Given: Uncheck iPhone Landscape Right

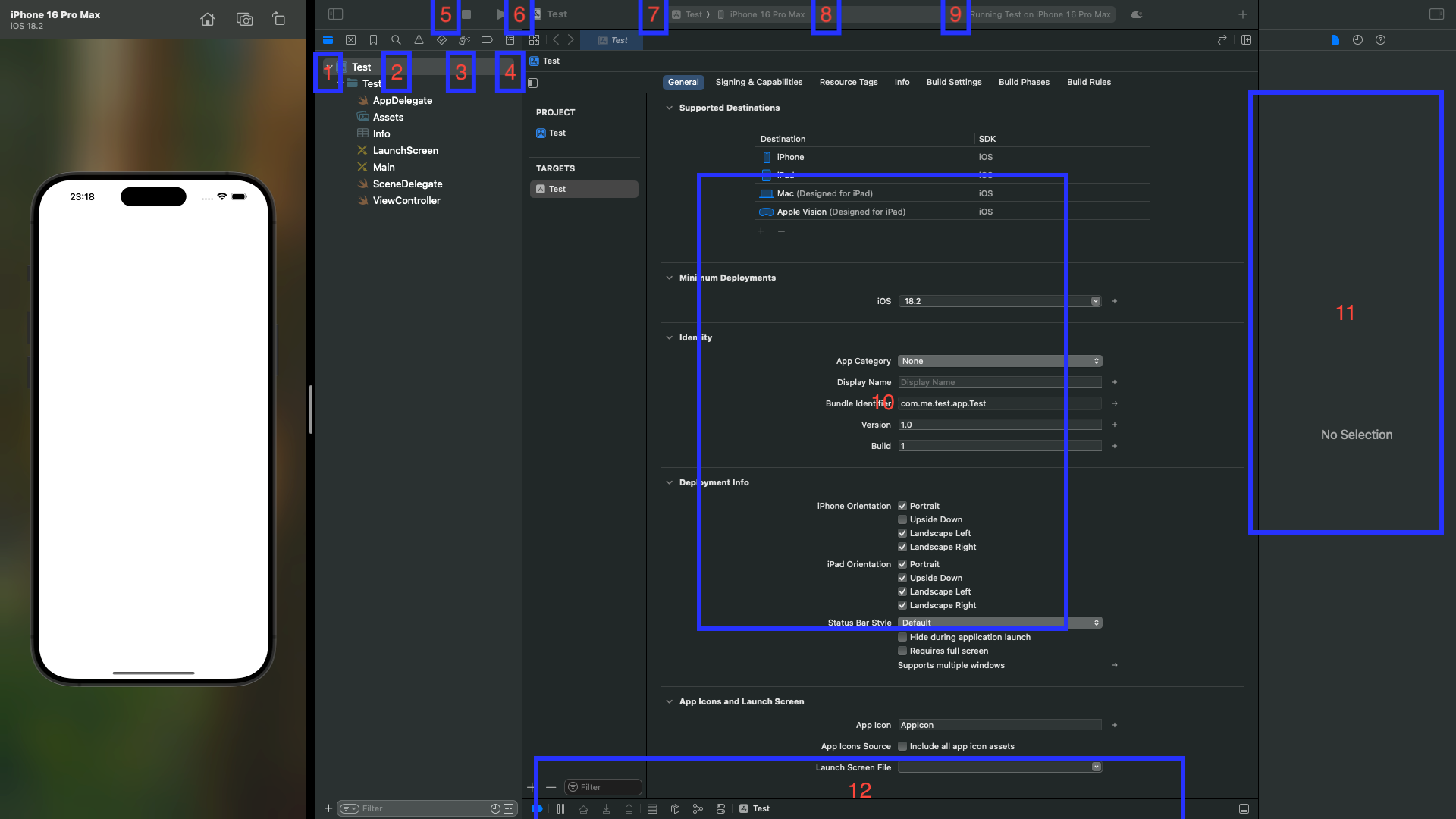Looking at the screenshot, I should pos(902,547).
